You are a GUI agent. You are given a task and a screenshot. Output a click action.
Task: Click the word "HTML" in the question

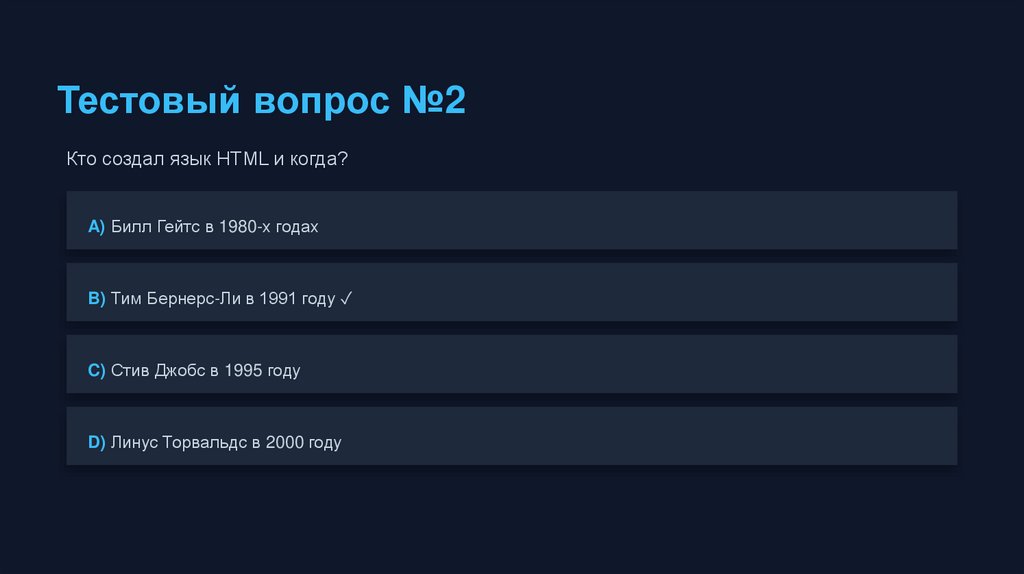click(241, 159)
